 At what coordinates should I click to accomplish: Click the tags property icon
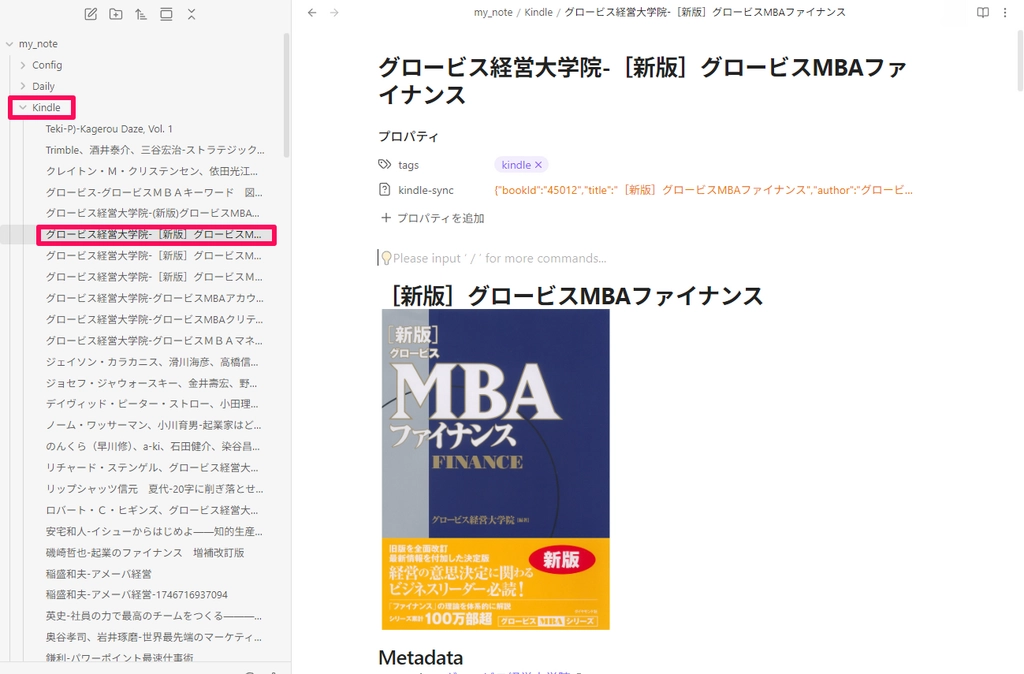pyautogui.click(x=385, y=165)
